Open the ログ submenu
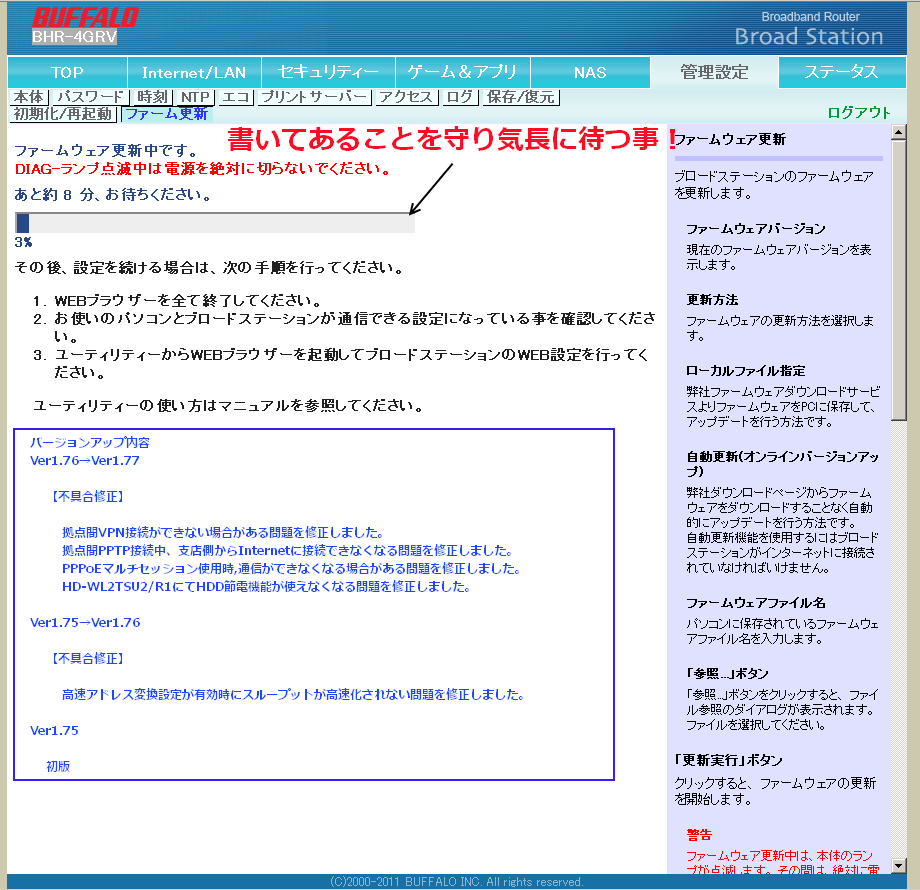920x890 pixels. pos(460,97)
